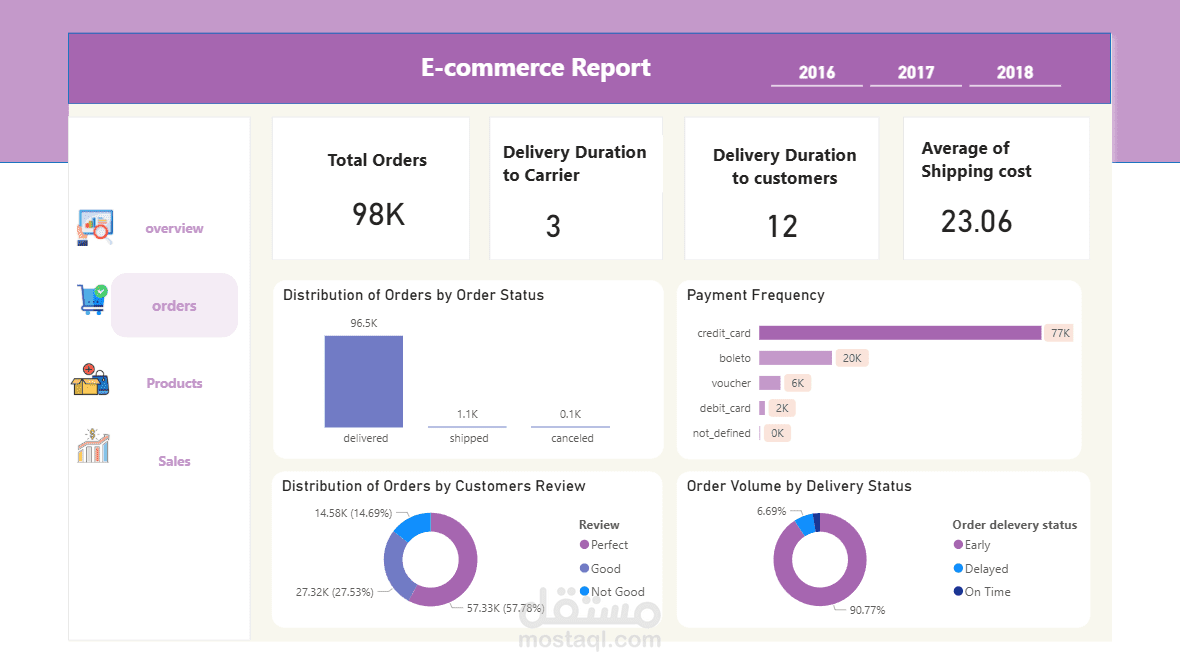
Task: Select the credit_card payment bar
Action: [900, 332]
